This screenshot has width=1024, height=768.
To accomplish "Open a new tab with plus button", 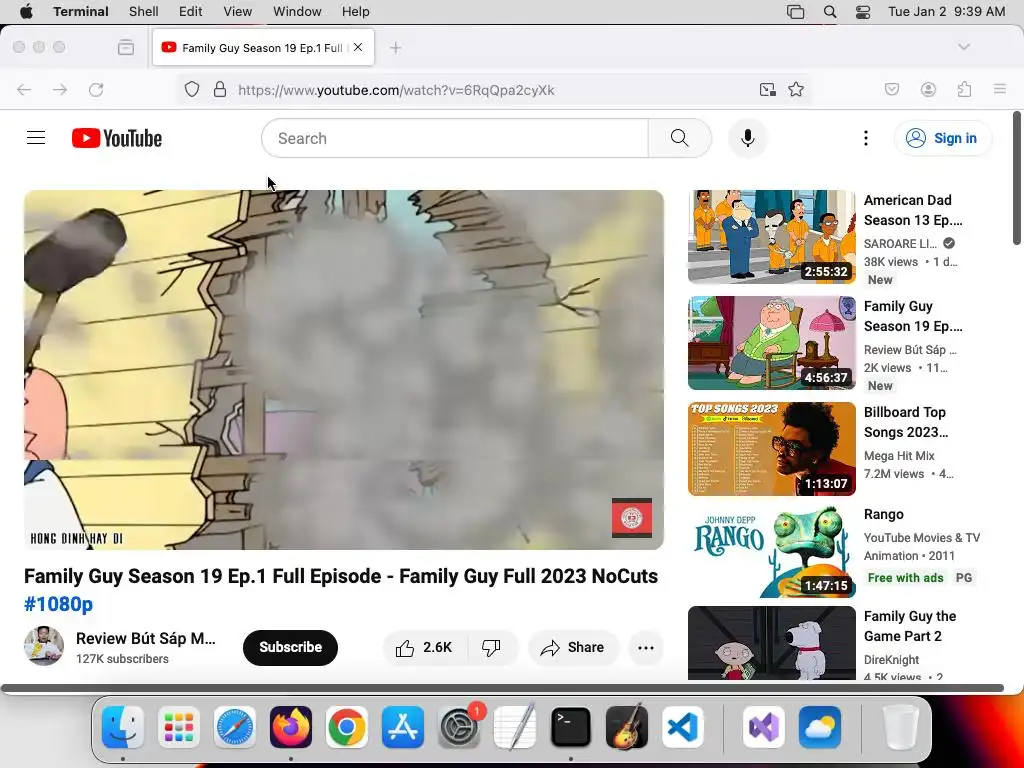I will click(x=395, y=48).
